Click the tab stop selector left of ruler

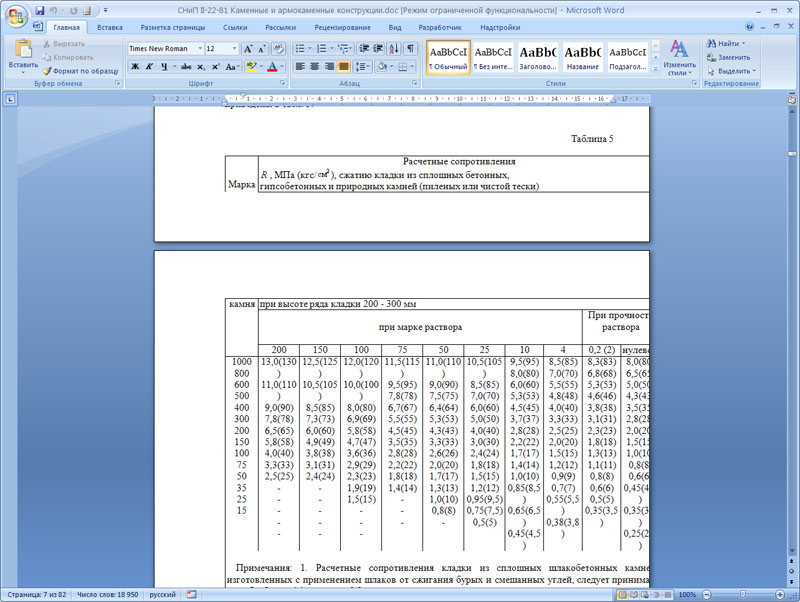pos(10,99)
